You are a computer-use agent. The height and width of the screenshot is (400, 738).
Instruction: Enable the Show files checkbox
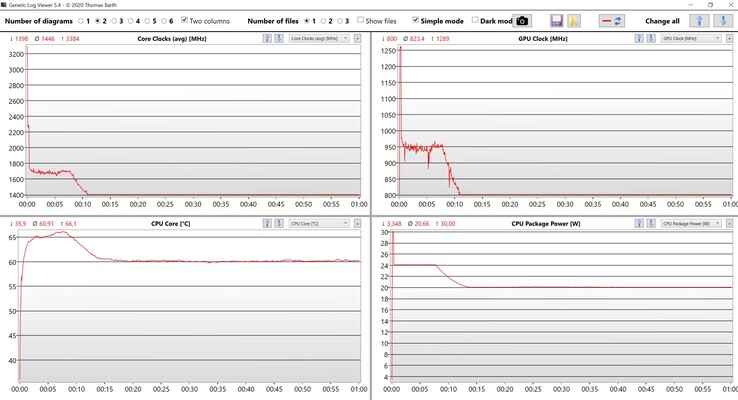pyautogui.click(x=361, y=20)
